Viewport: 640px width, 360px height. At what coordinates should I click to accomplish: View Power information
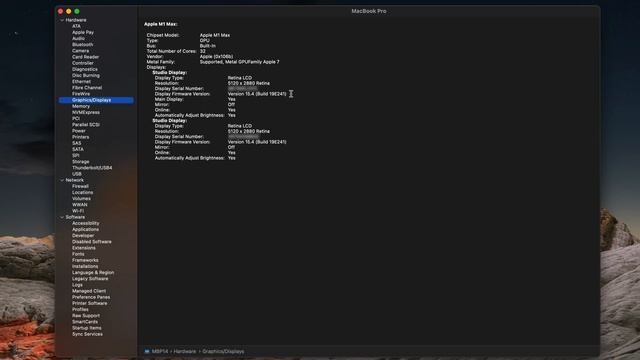79,131
